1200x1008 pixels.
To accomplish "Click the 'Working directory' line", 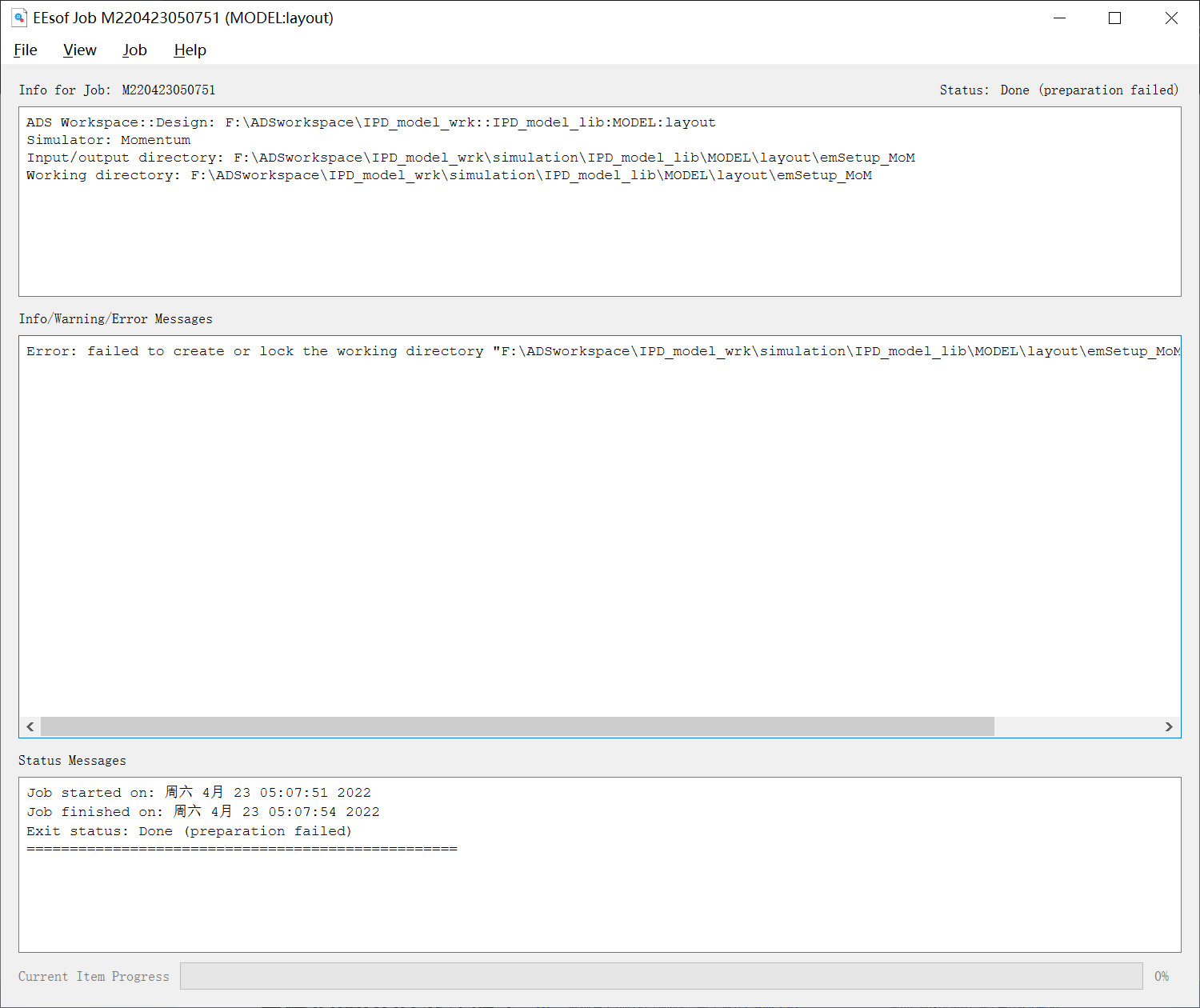I will point(449,175).
